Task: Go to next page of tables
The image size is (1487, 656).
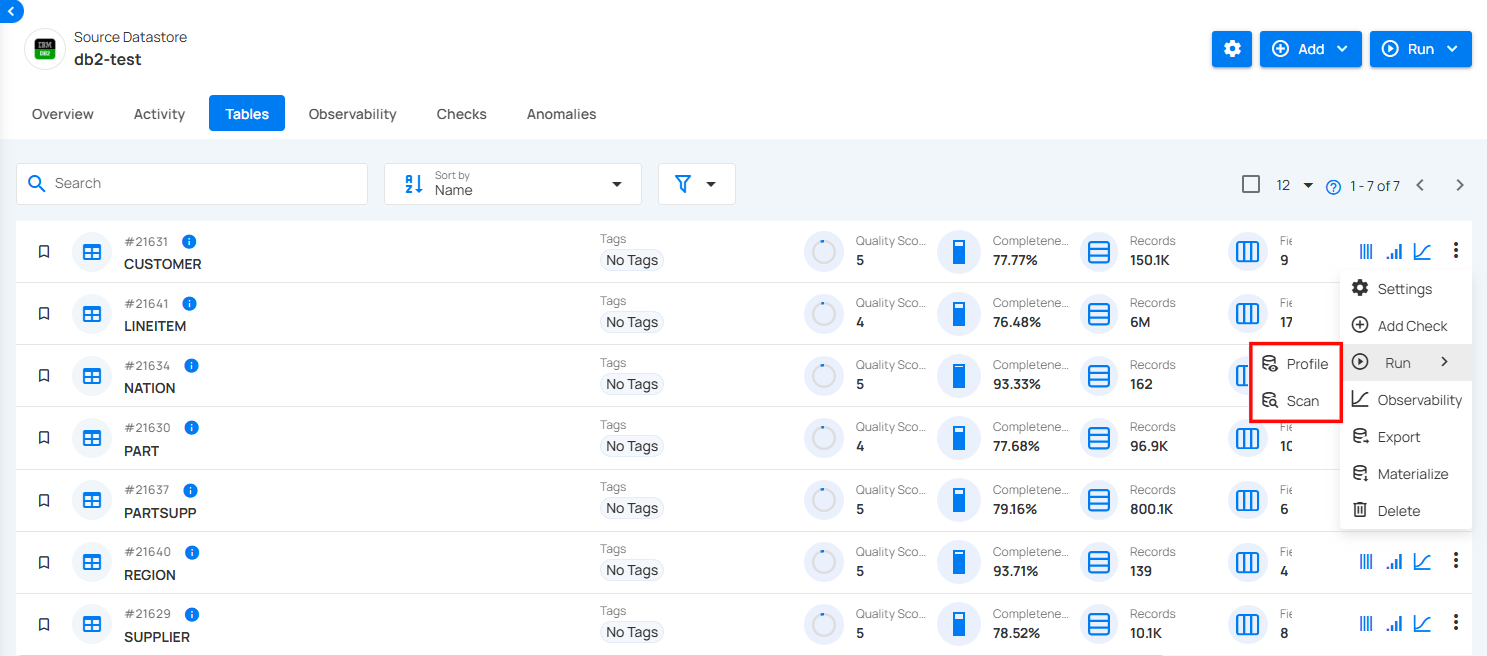Action: pyautogui.click(x=1459, y=185)
